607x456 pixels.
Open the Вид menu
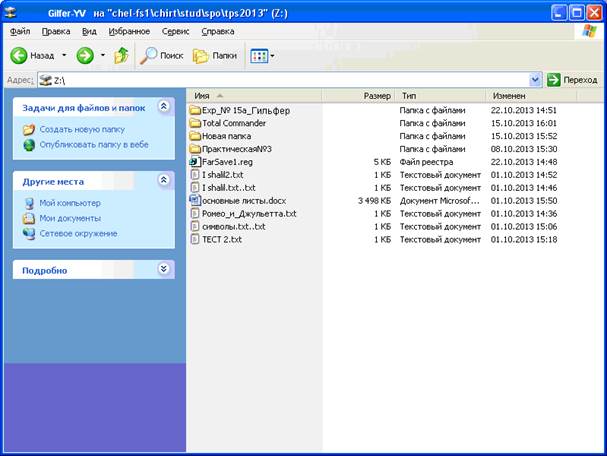coord(89,31)
